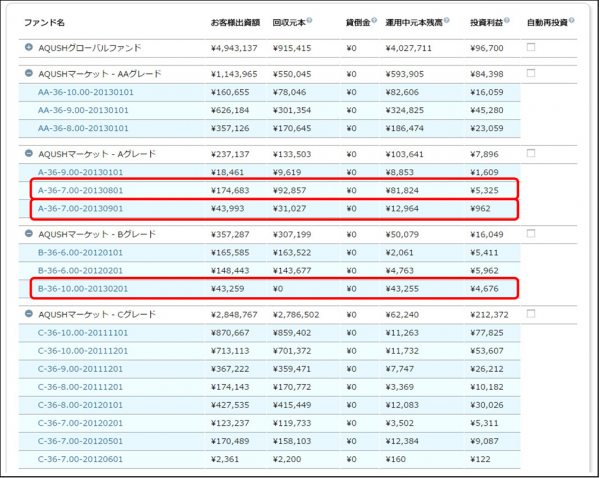Click the 投資利益 column header text
The width and height of the screenshot is (600, 478).
[x=486, y=23]
